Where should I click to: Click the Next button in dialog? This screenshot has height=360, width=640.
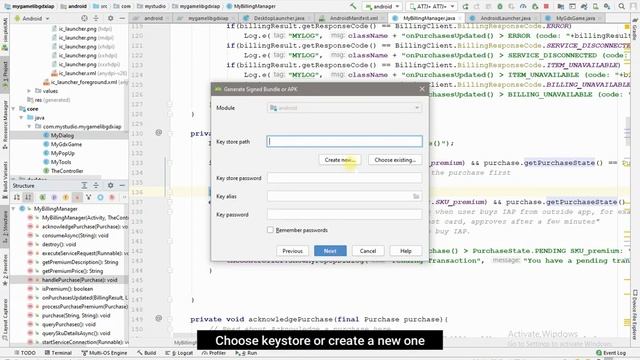(x=330, y=251)
